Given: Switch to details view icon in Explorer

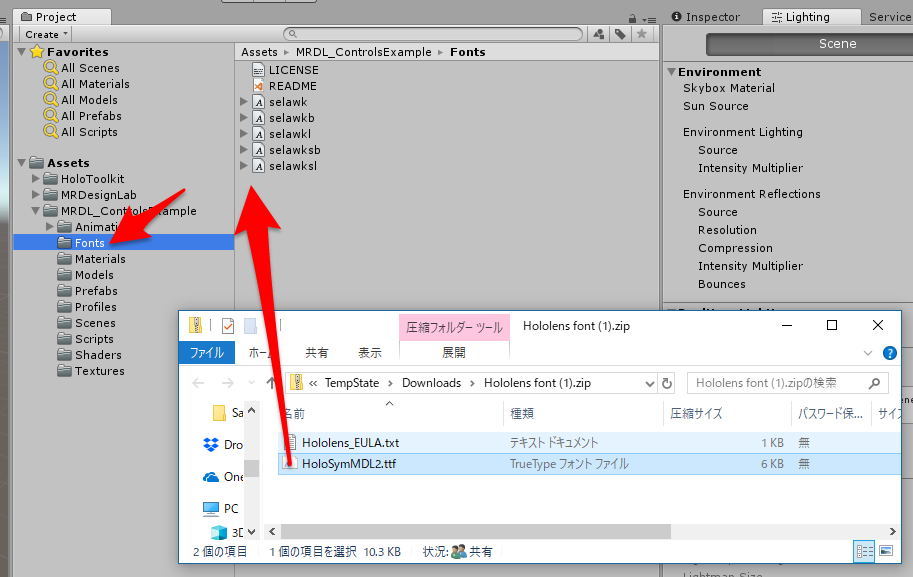Looking at the screenshot, I should click(x=864, y=551).
